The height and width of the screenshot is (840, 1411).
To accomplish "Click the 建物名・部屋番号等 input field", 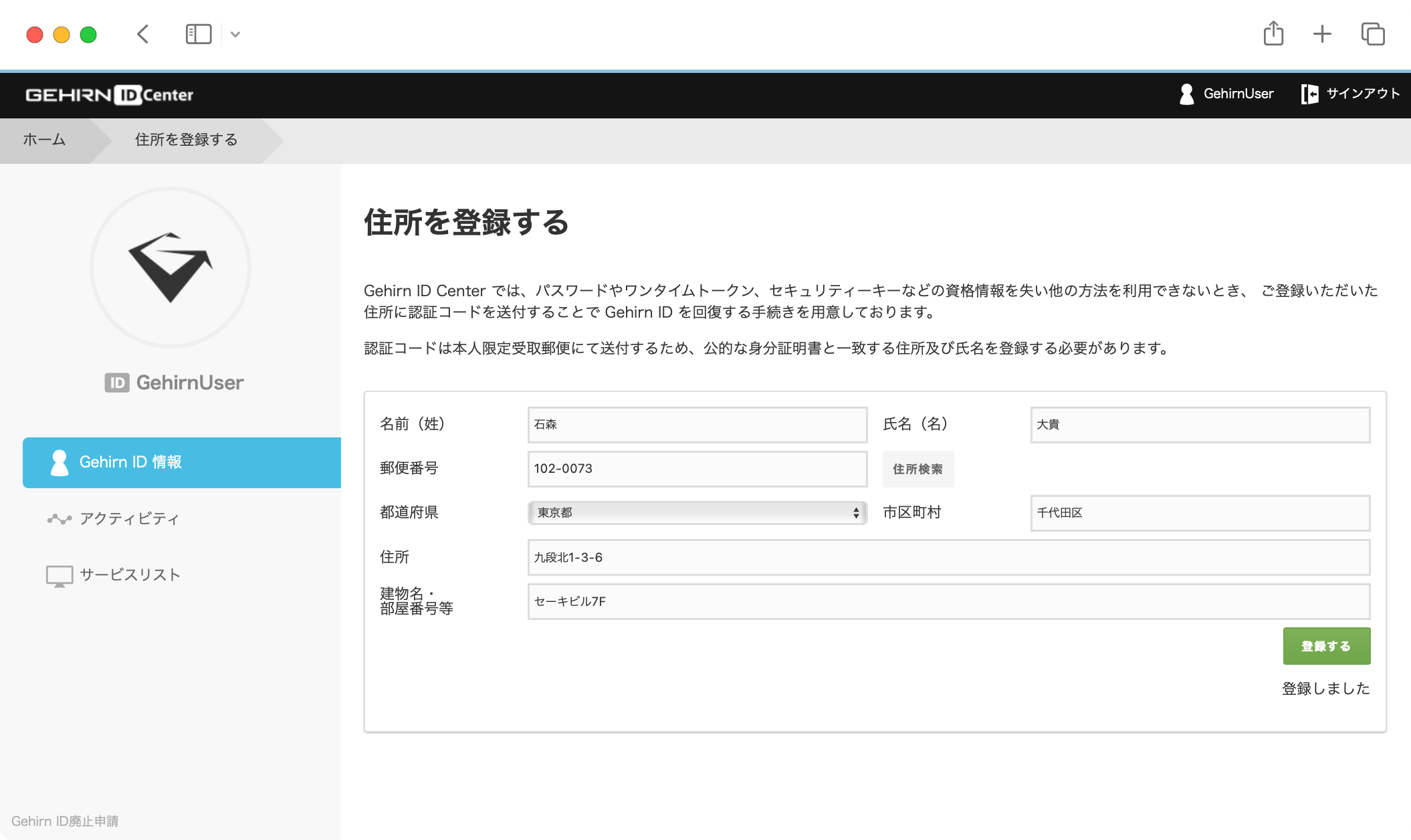I will [x=948, y=601].
